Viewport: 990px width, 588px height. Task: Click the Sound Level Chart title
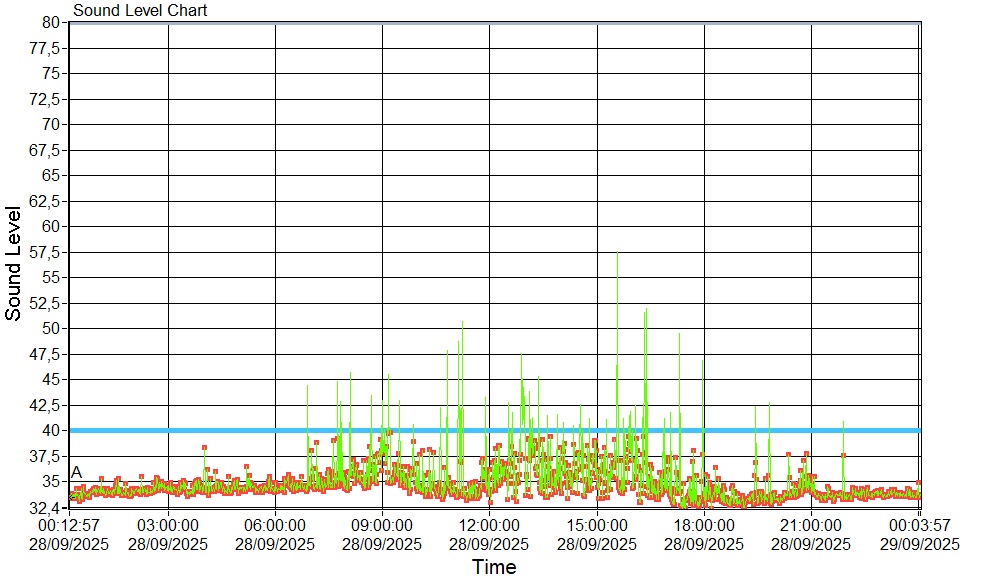click(x=140, y=11)
